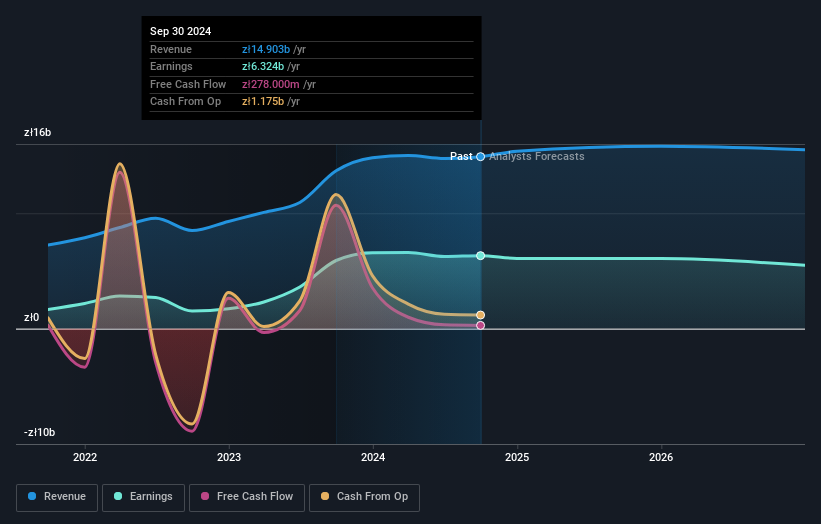Click the pink Free Cash Flow data point
The height and width of the screenshot is (524, 821).
481,326
